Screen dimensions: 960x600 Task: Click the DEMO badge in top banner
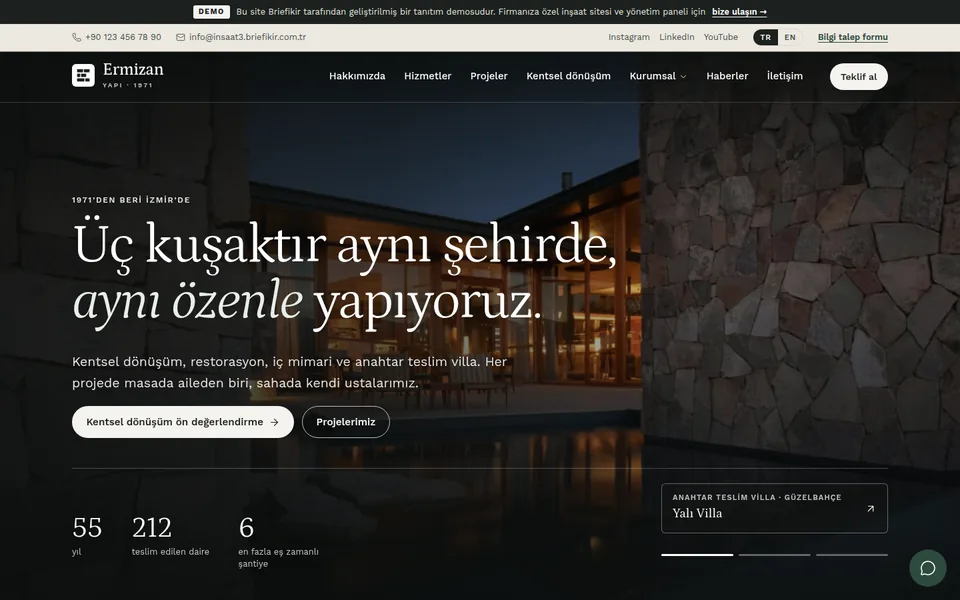click(x=211, y=12)
